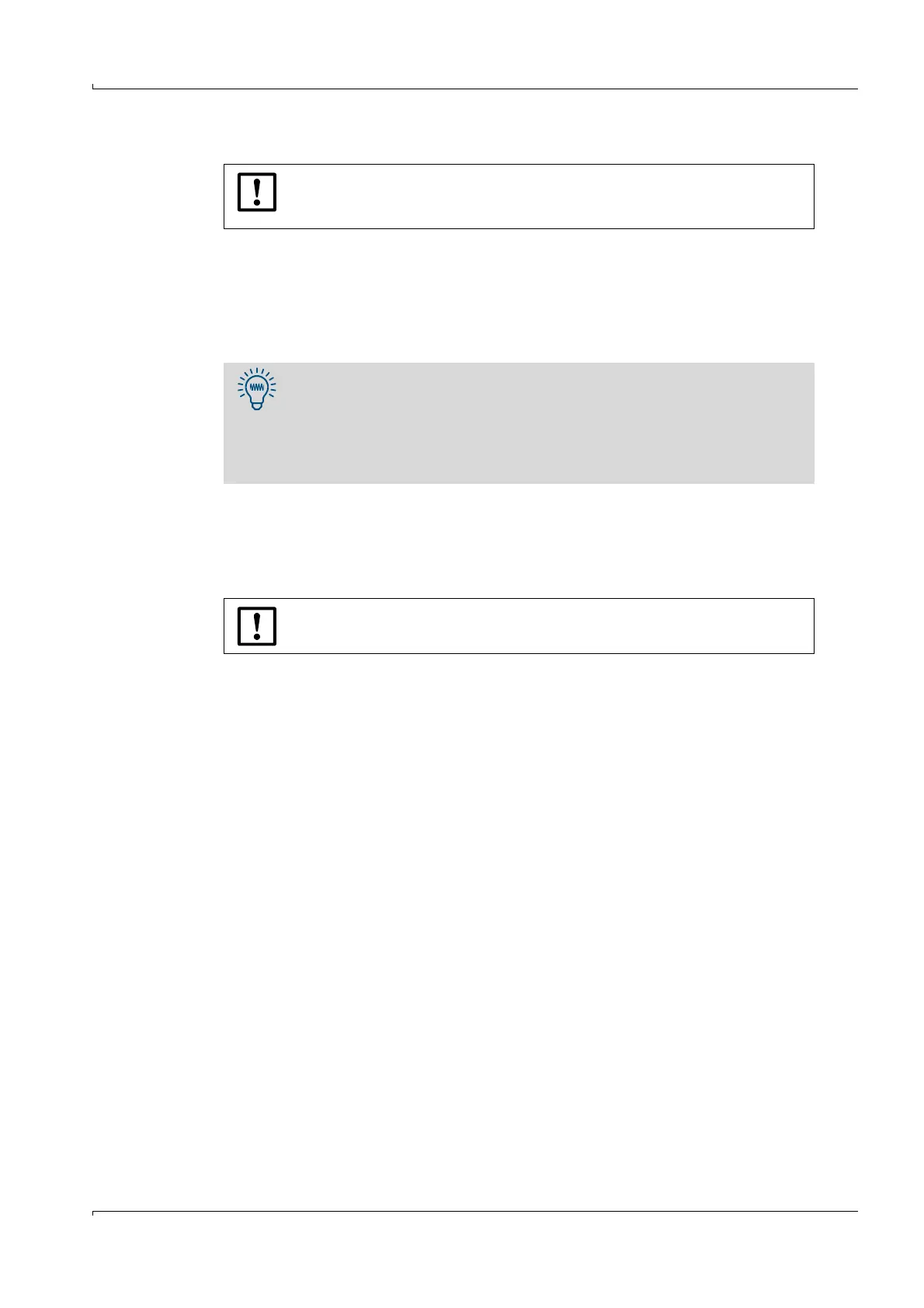The width and height of the screenshot is (924, 1308).
Task: Click the empty area of the first bordered notice box
Action: point(544,197)
